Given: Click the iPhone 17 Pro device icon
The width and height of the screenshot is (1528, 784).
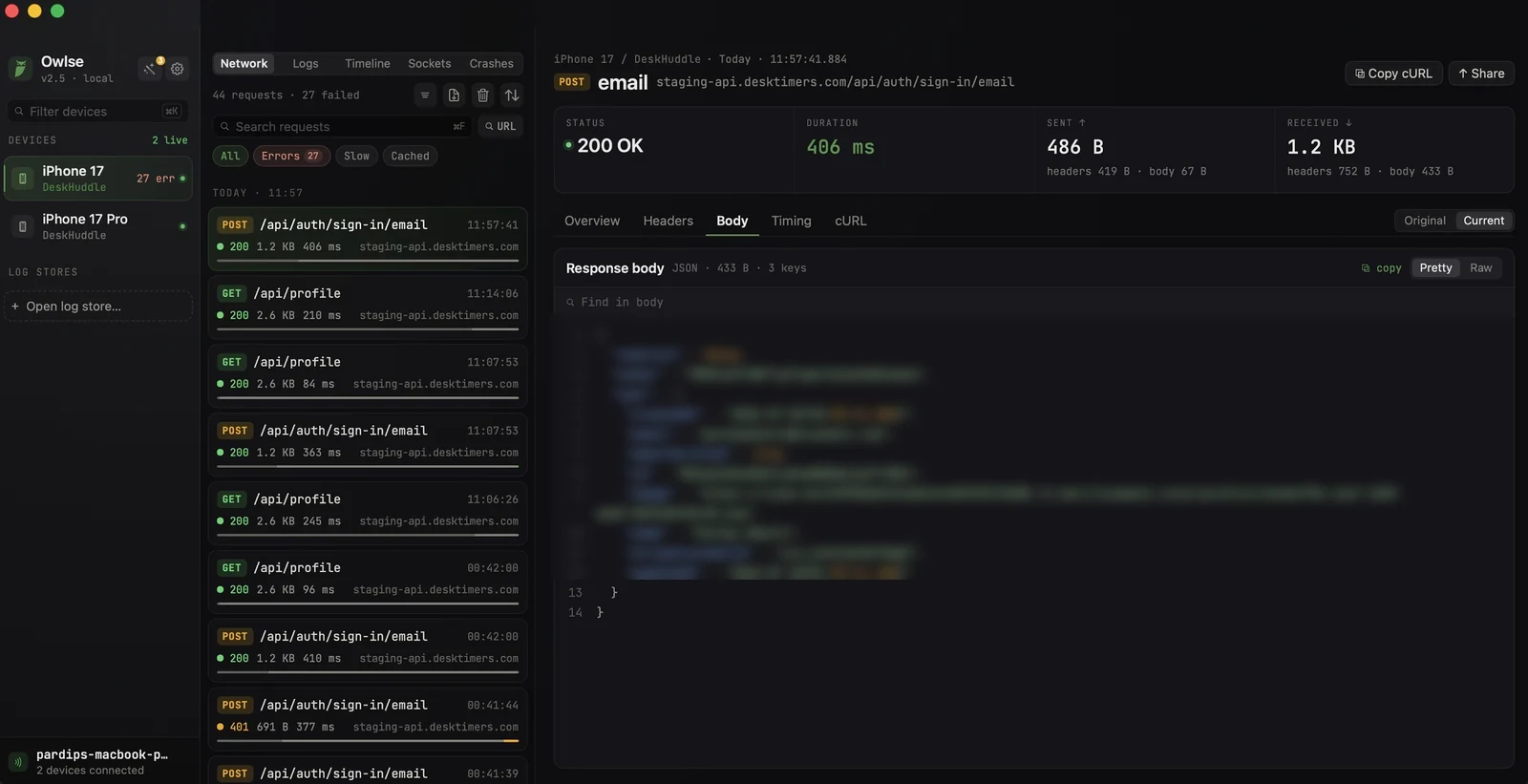Looking at the screenshot, I should pos(23,226).
